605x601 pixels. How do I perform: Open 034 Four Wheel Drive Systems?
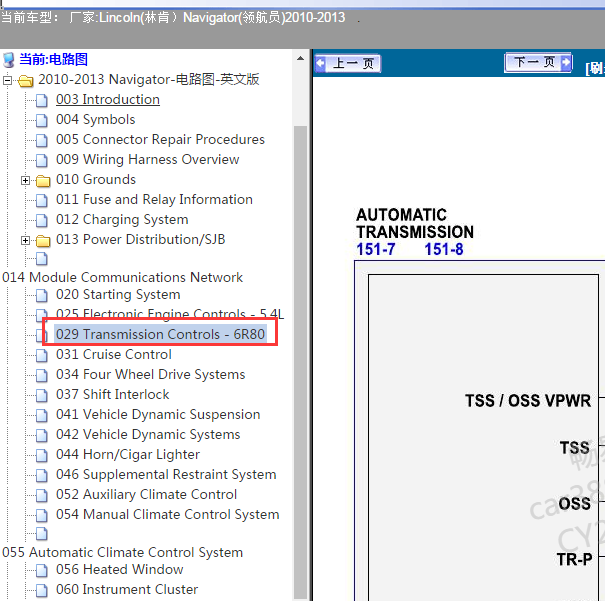pos(150,375)
